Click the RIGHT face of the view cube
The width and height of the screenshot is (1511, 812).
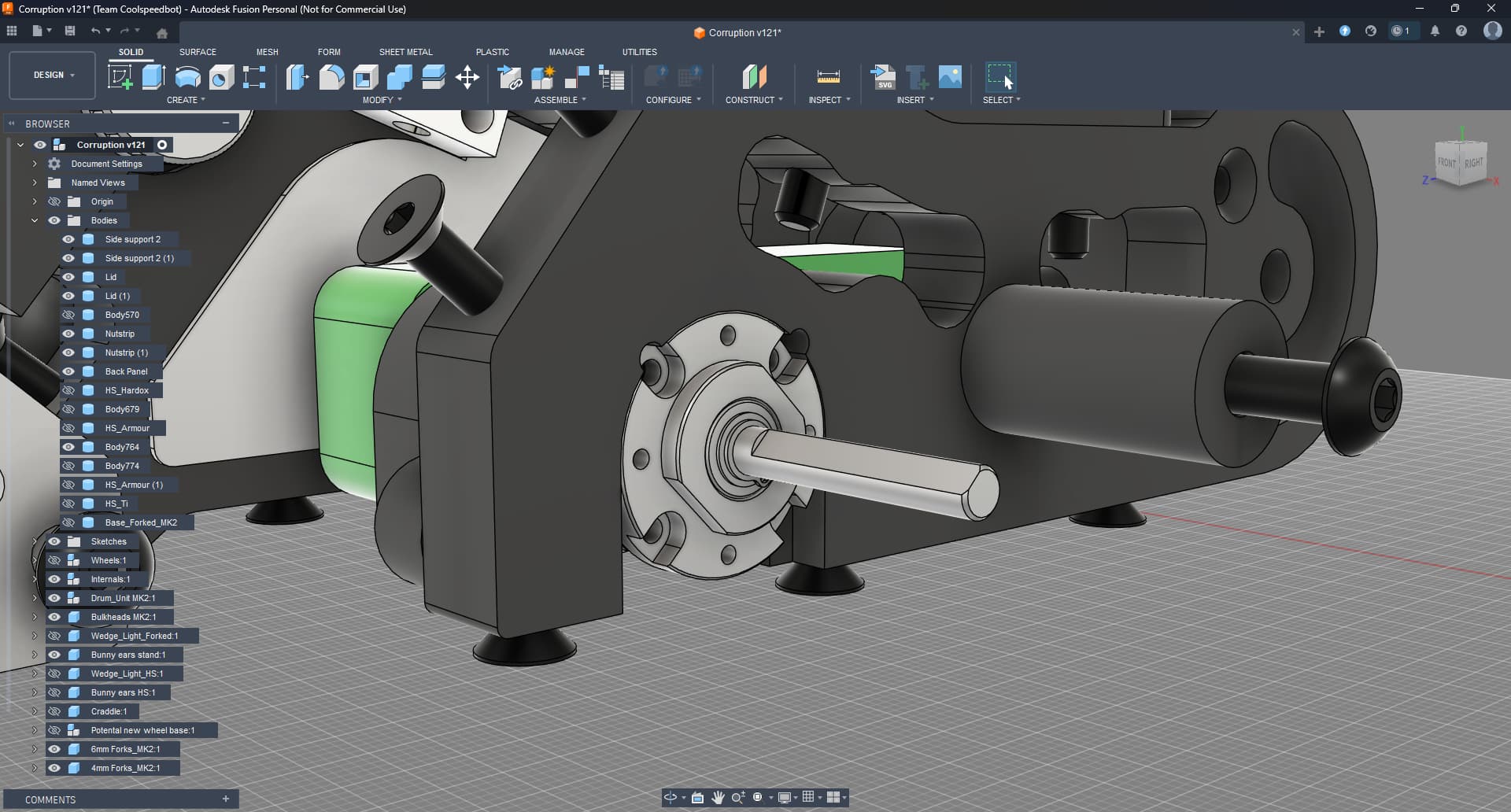pyautogui.click(x=1473, y=163)
